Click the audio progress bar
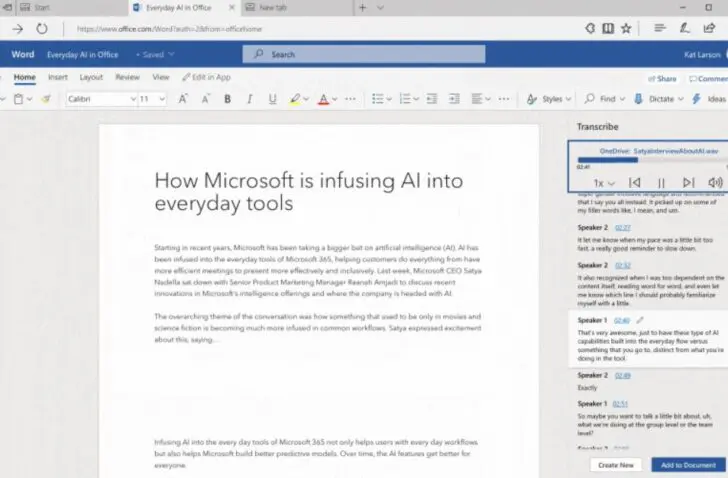This screenshot has height=478, width=728. coord(652,160)
